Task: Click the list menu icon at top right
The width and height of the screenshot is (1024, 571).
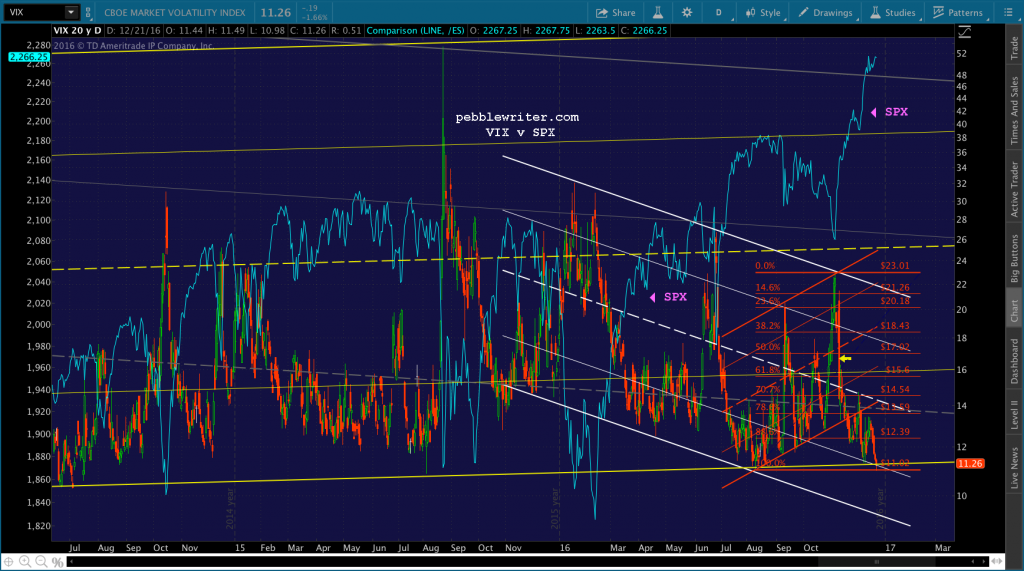Action: coord(1008,12)
